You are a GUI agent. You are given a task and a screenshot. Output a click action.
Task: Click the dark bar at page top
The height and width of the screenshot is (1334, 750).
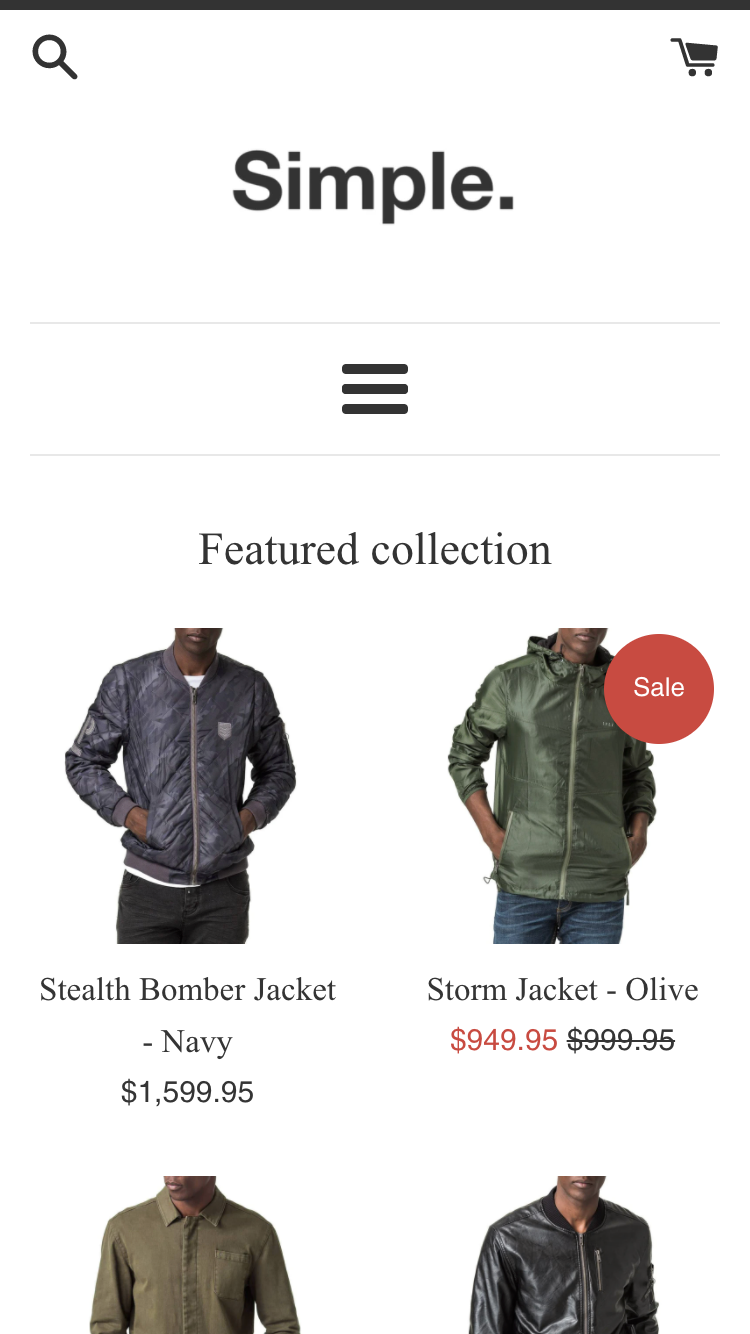pyautogui.click(x=375, y=5)
